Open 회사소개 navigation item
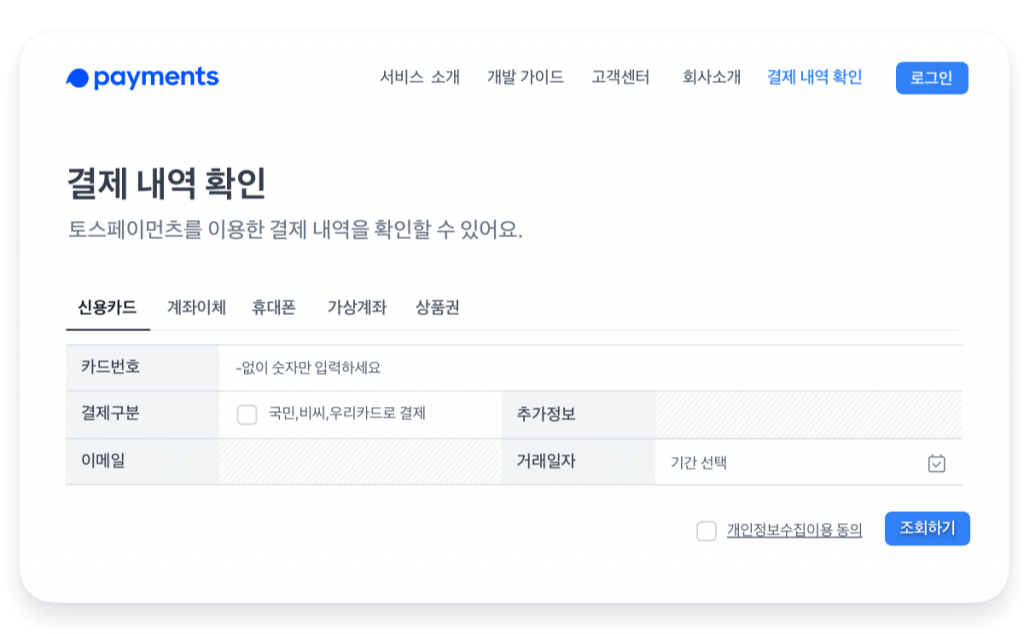1024x634 pixels. coord(711,77)
